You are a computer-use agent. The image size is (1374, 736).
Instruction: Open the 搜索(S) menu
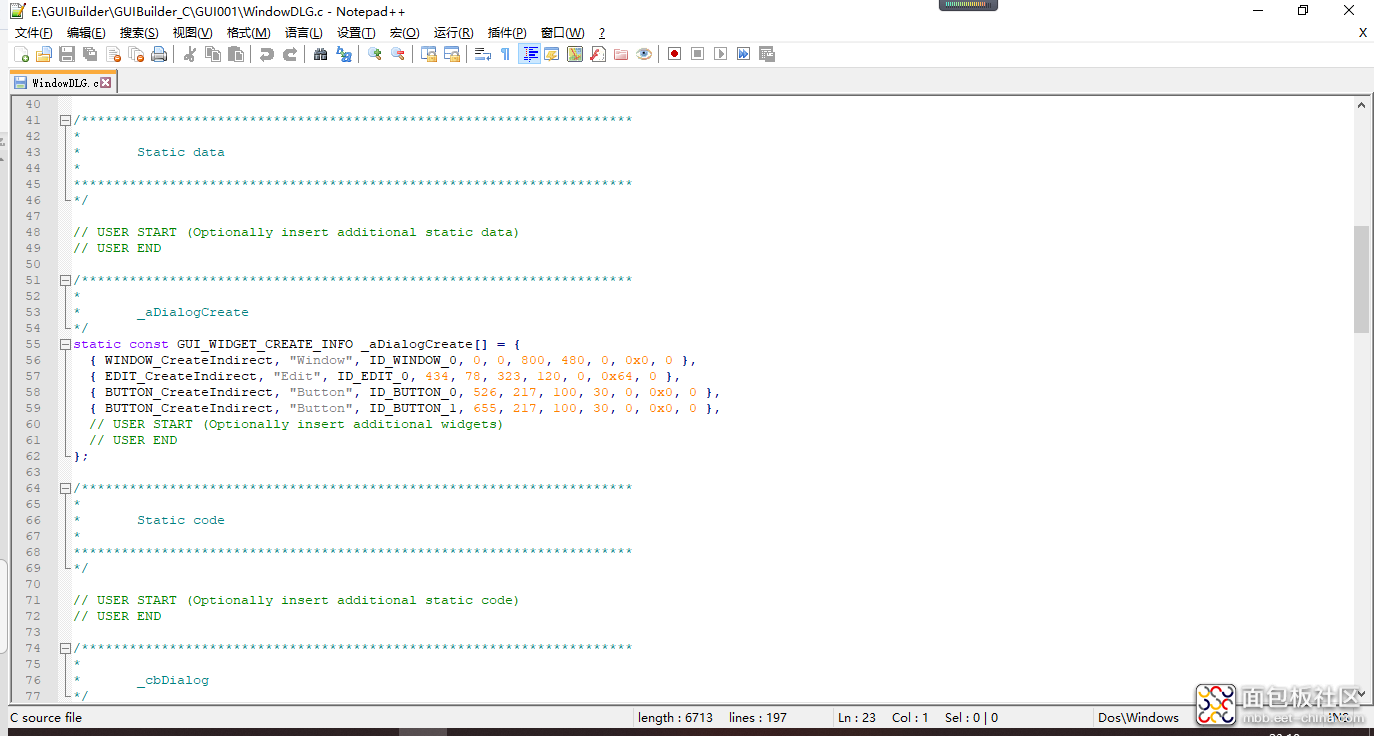pyautogui.click(x=139, y=33)
